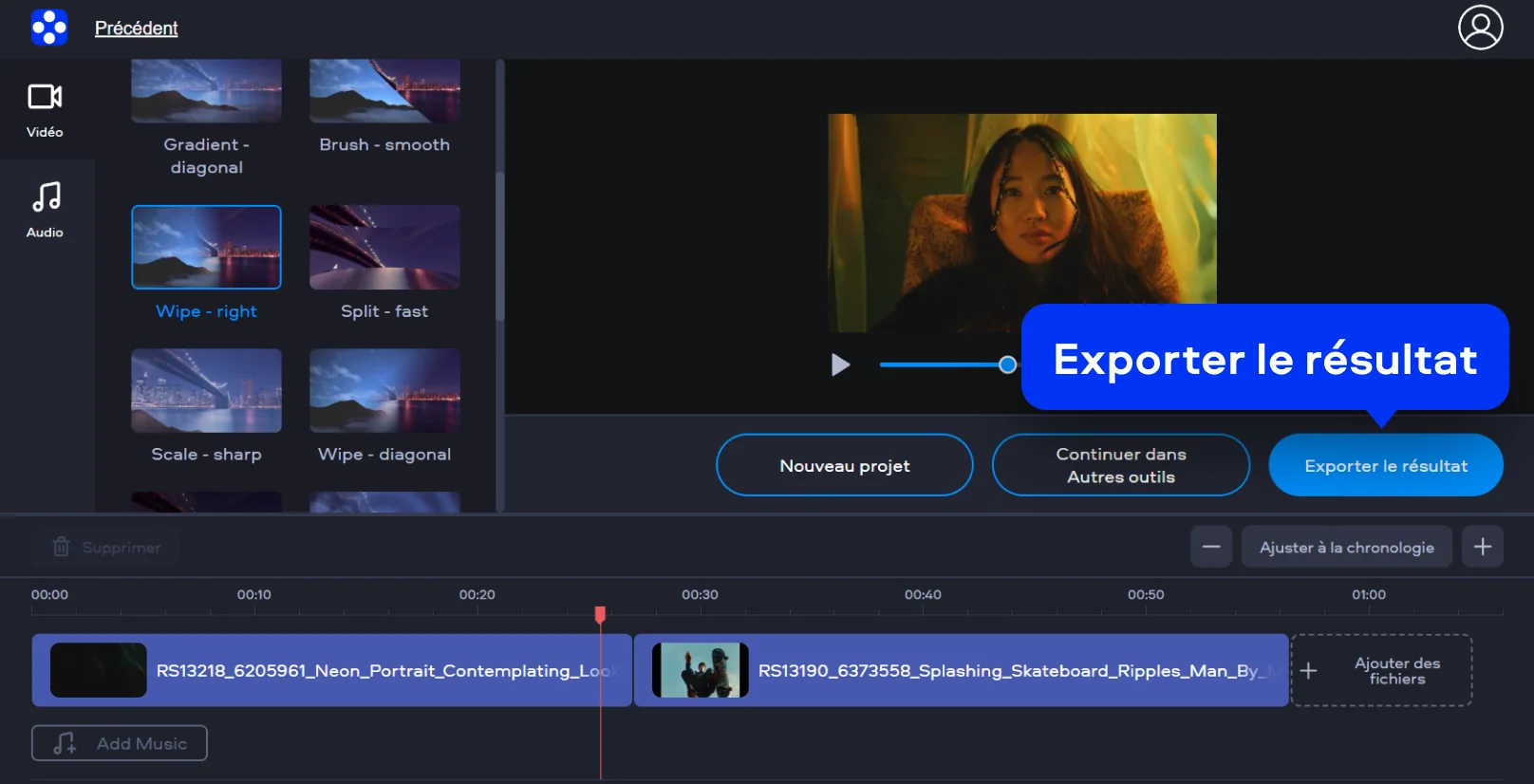Choose the Scale - sharp transition thumbnail
Image resolution: width=1534 pixels, height=784 pixels.
pyautogui.click(x=206, y=391)
